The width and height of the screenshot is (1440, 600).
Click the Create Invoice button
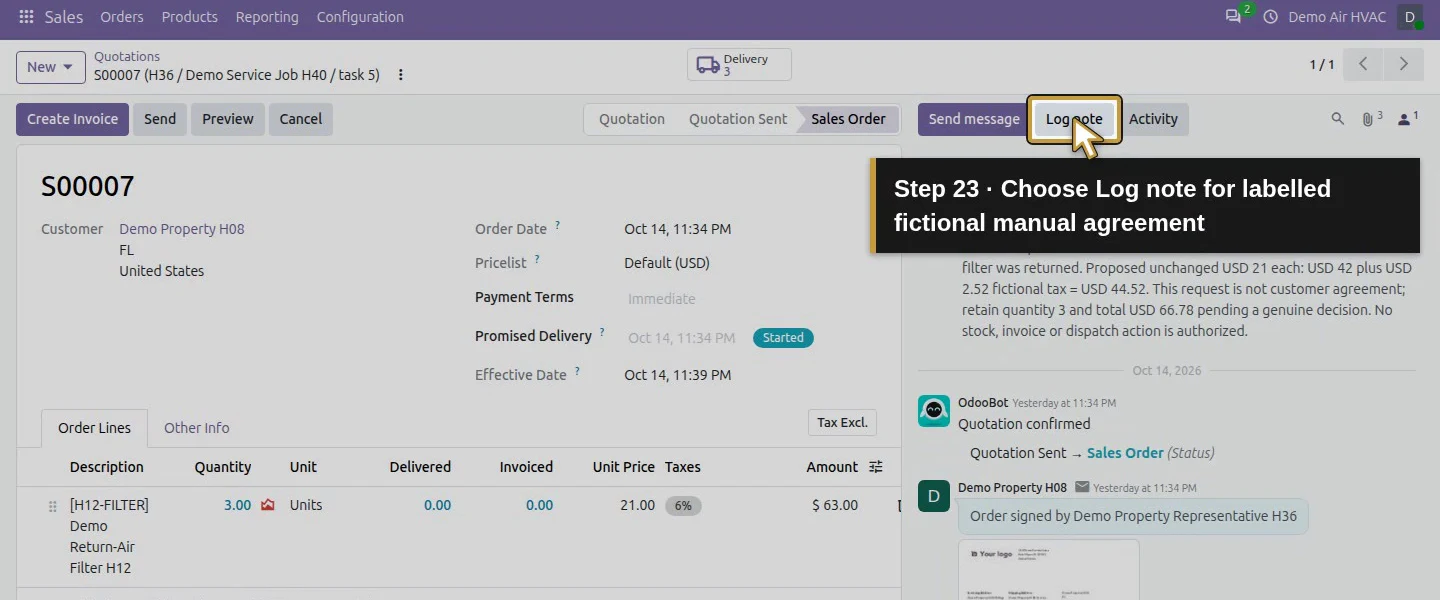click(x=73, y=119)
